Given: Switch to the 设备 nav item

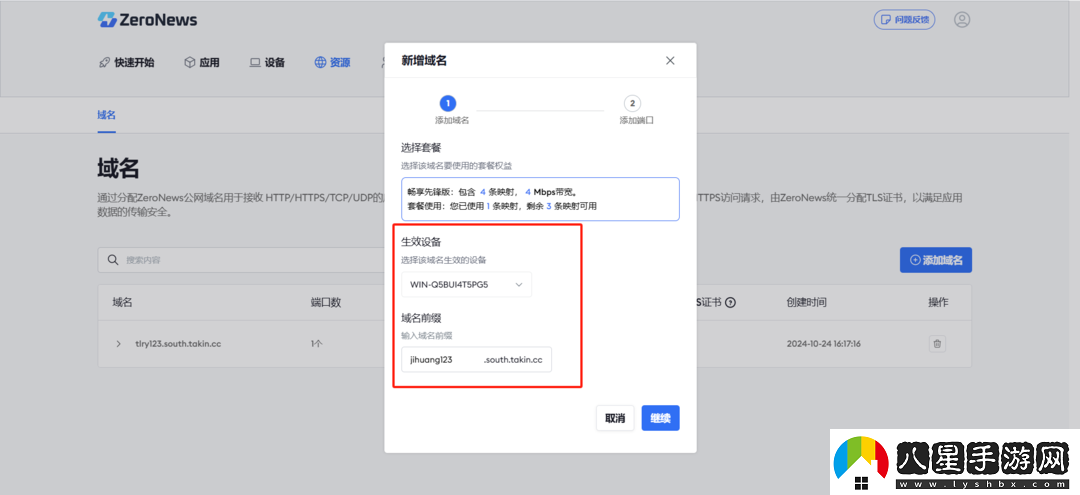Looking at the screenshot, I should (x=267, y=62).
